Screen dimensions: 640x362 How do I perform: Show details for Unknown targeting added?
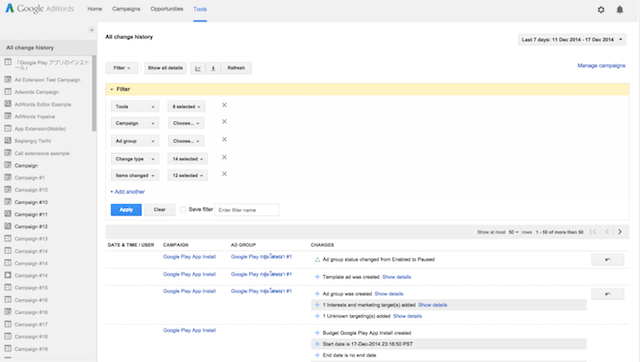(407, 316)
